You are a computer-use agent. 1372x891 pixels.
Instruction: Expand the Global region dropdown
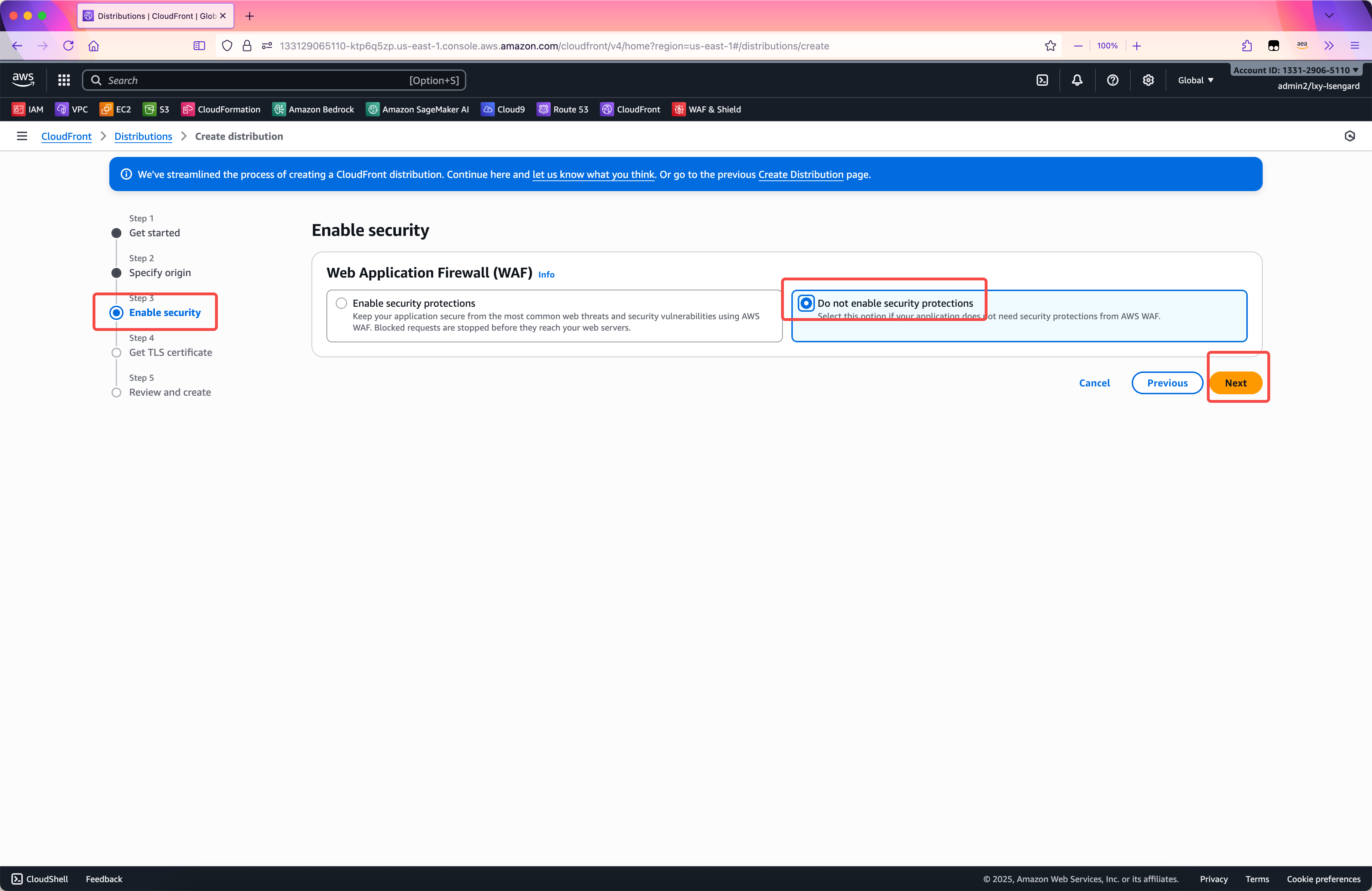tap(1195, 80)
